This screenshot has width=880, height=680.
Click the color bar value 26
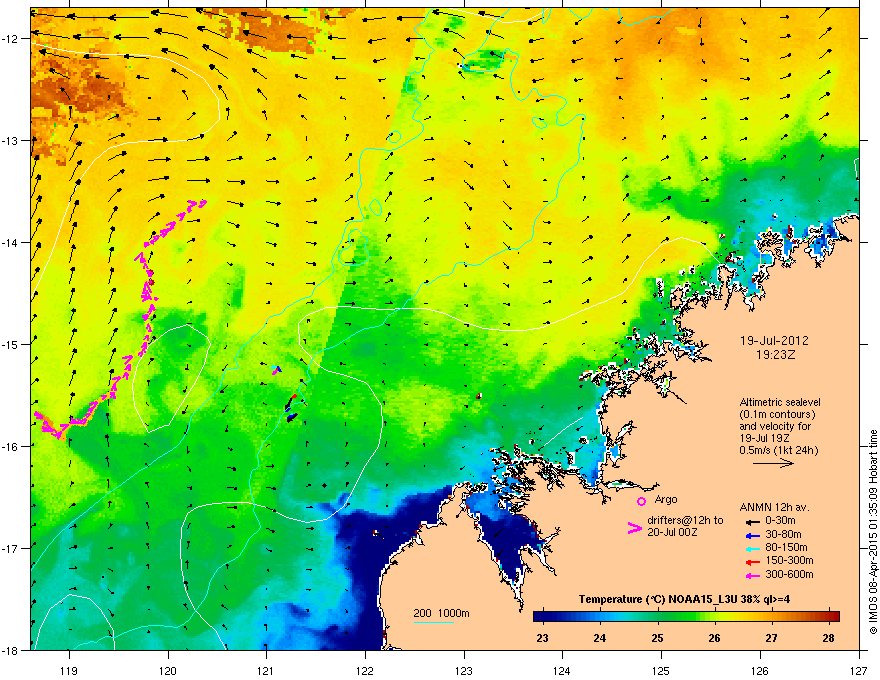pos(714,638)
